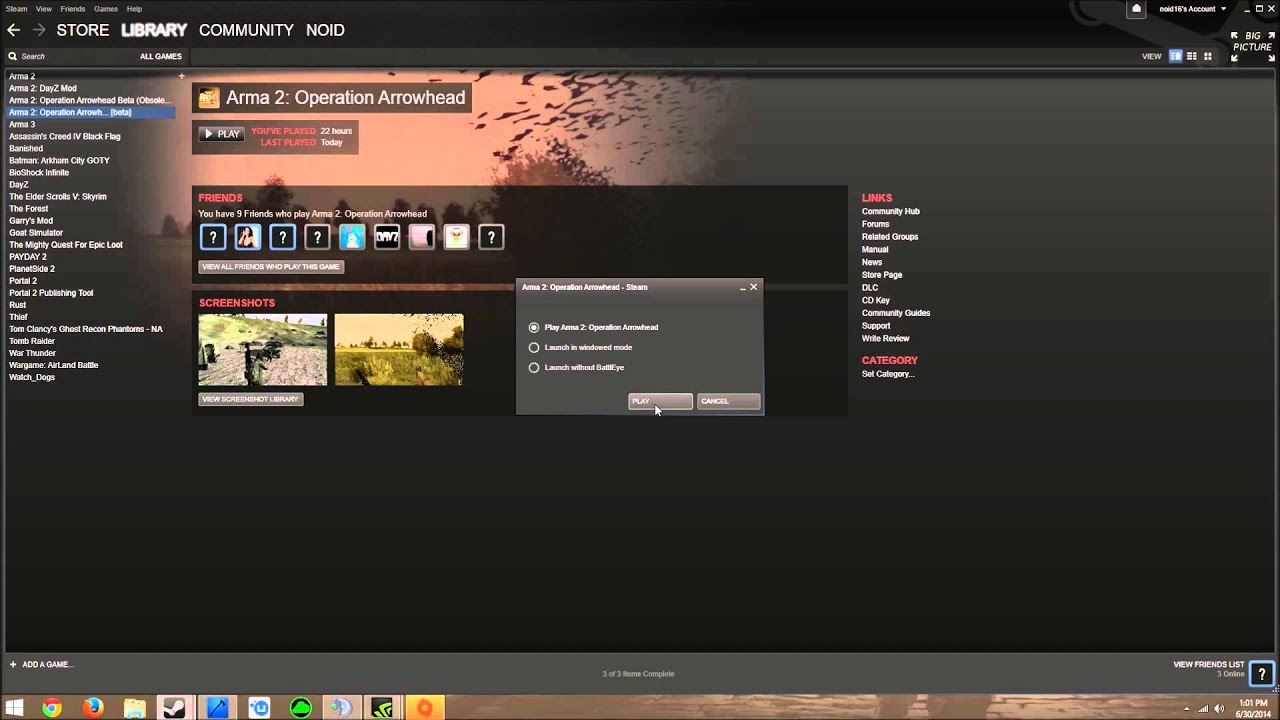Open the noid16's Account dropdown
The height and width of the screenshot is (720, 1280).
[1192, 9]
